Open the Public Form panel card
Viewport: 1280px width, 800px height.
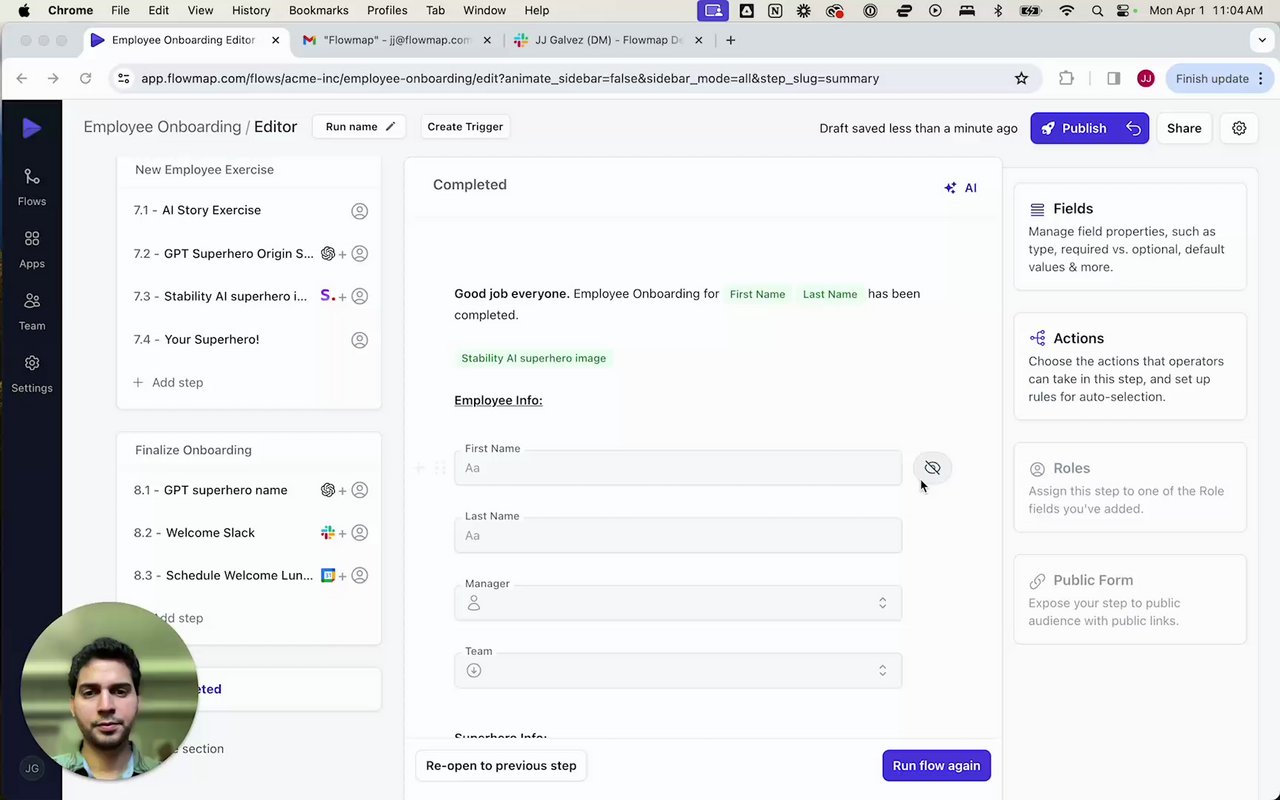point(1130,600)
